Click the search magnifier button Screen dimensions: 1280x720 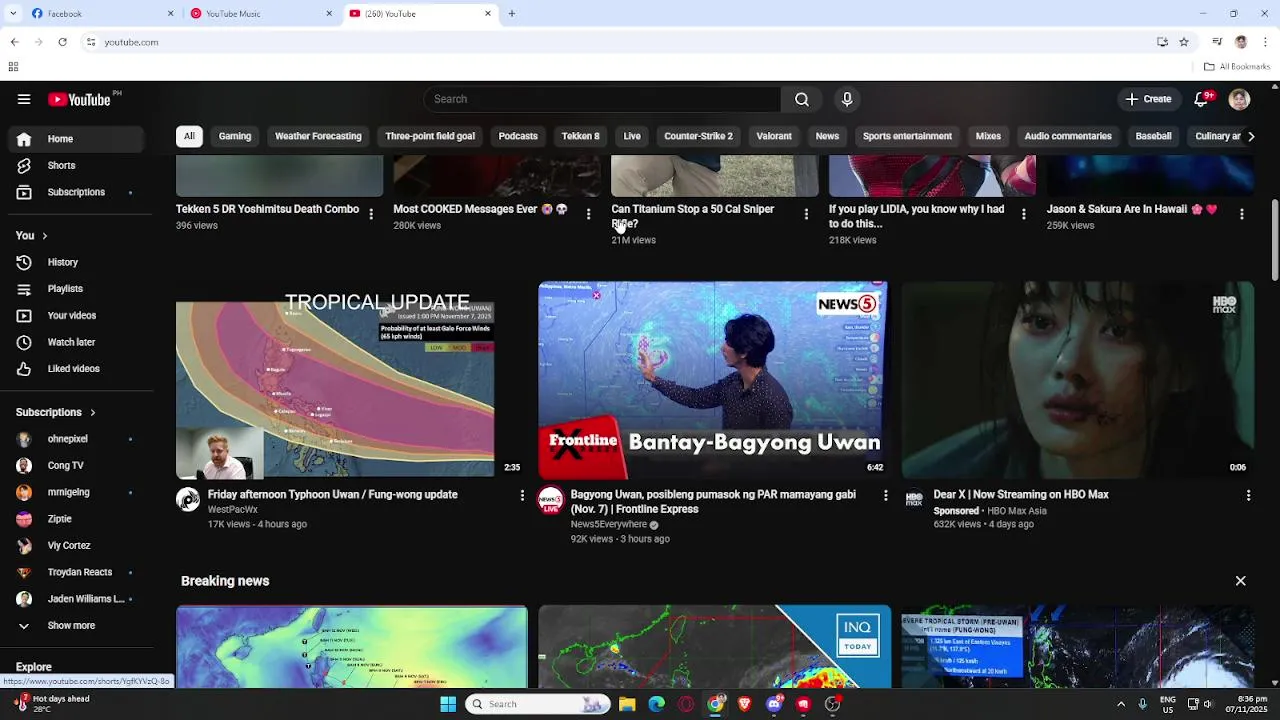pyautogui.click(x=802, y=99)
